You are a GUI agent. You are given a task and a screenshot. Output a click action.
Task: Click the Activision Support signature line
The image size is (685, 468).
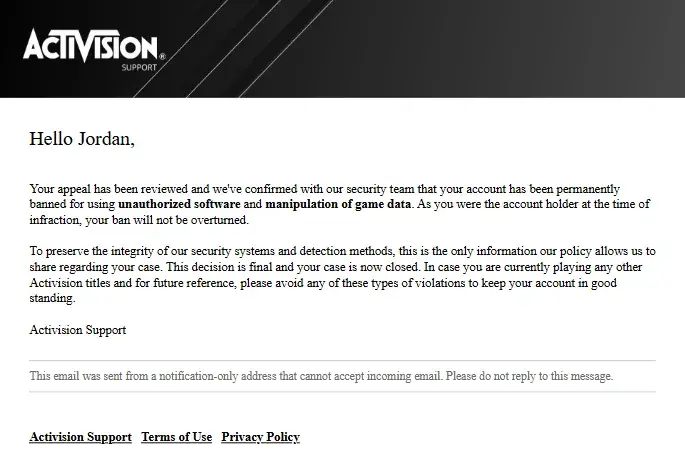pyautogui.click(x=78, y=329)
